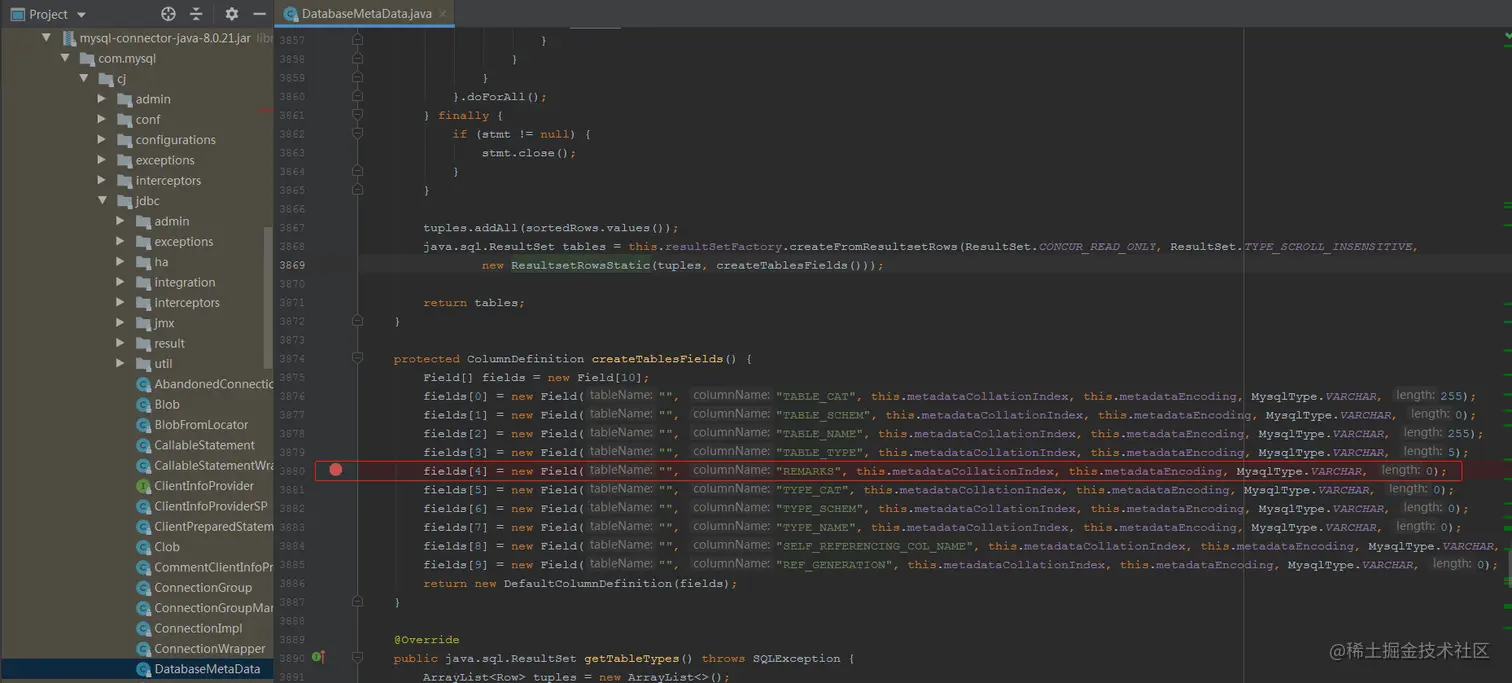The height and width of the screenshot is (683, 1512).
Task: Expand the cj exceptions folder
Action: (102, 160)
